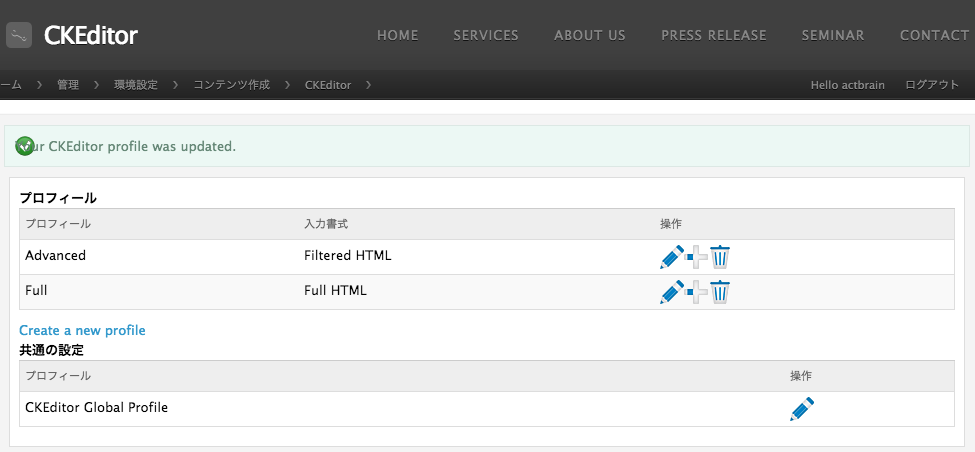Open the HOME menu item

(x=397, y=35)
